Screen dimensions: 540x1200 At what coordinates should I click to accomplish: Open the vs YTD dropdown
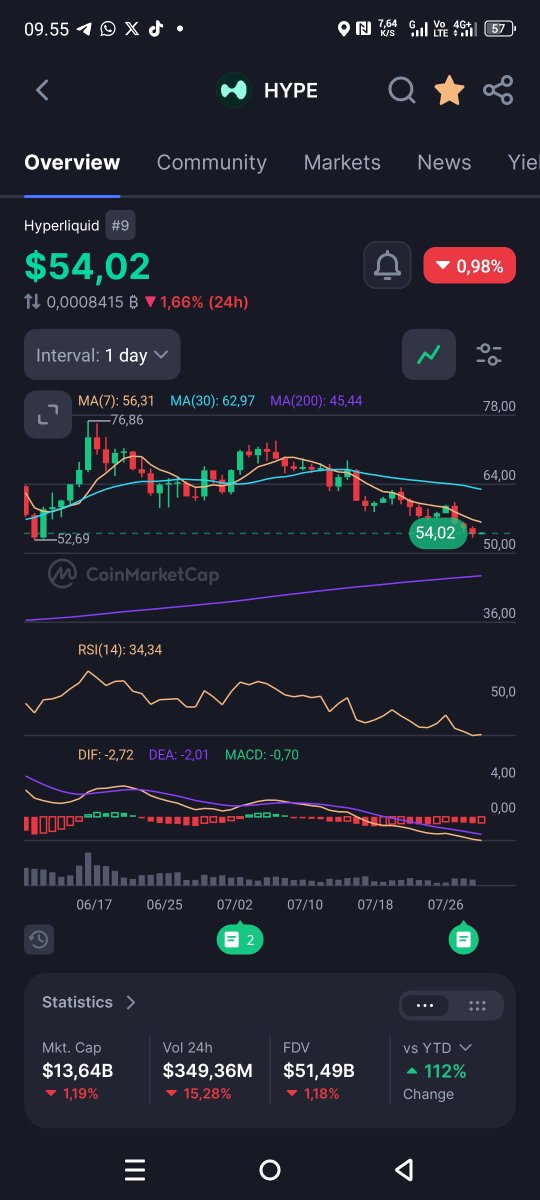point(437,1048)
